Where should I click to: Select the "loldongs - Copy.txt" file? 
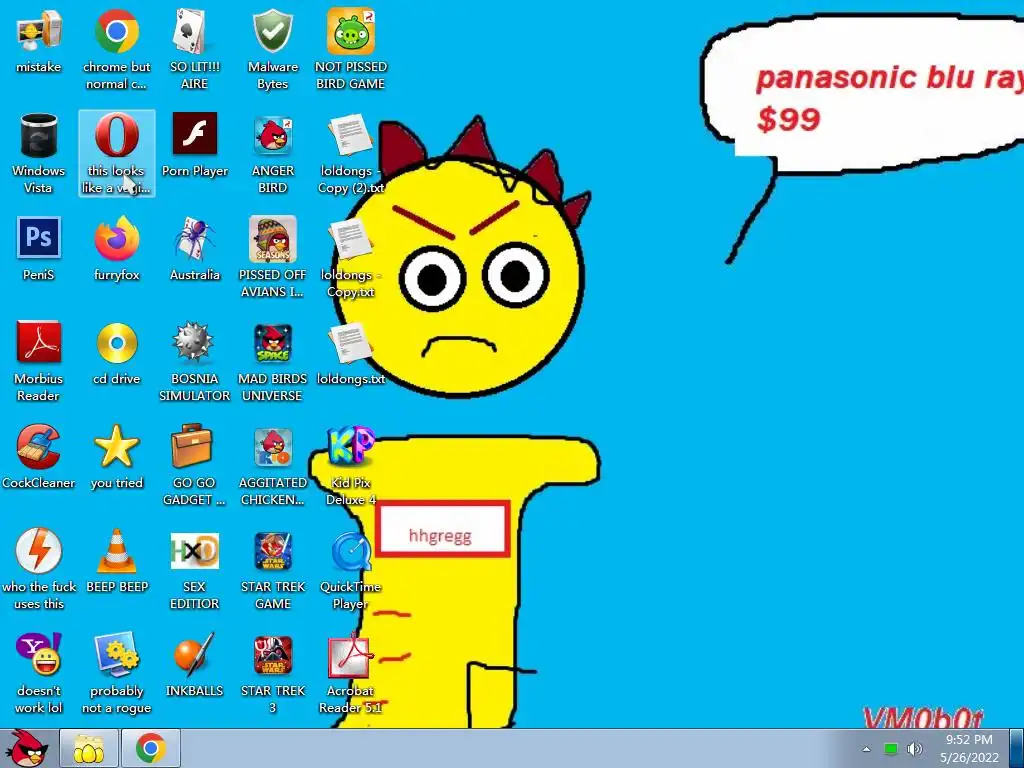pos(351,240)
